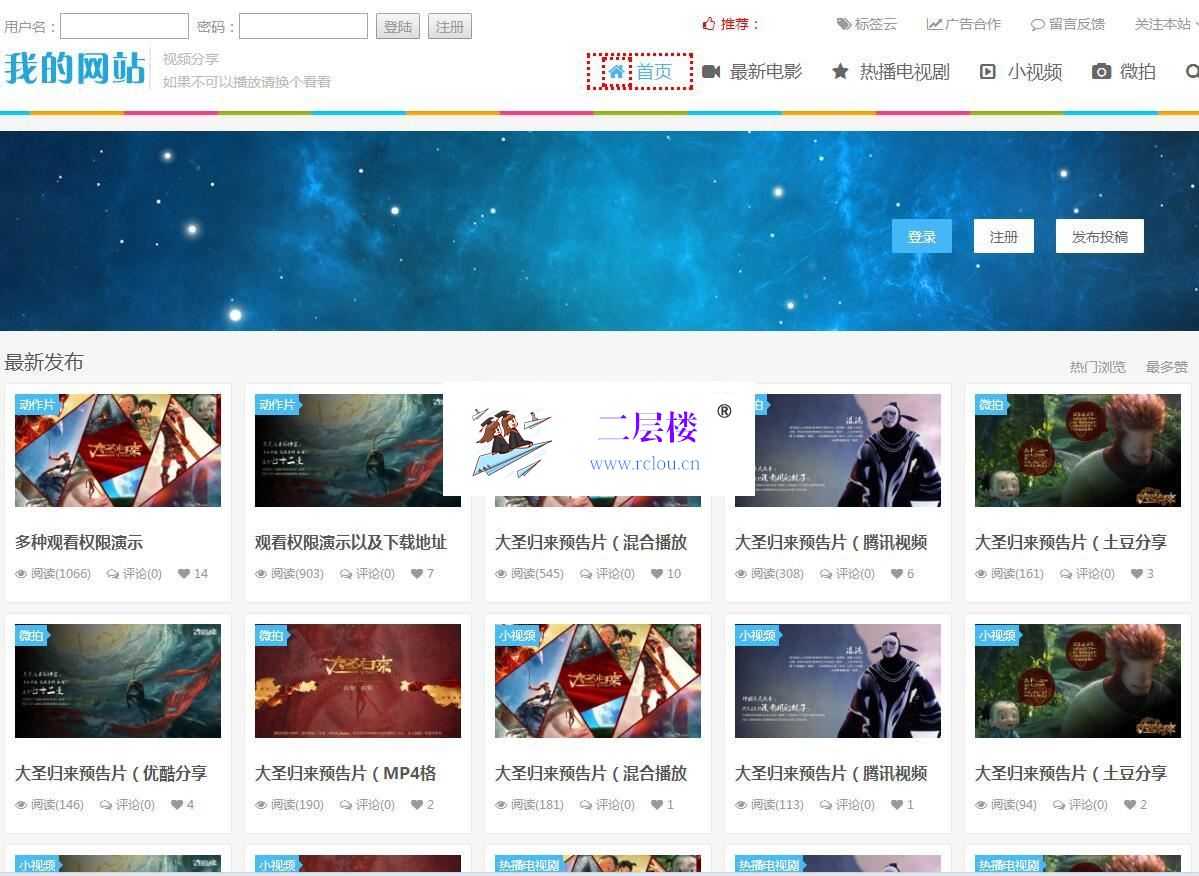
Task: Click the 阅读(545) read count
Action: (537, 573)
